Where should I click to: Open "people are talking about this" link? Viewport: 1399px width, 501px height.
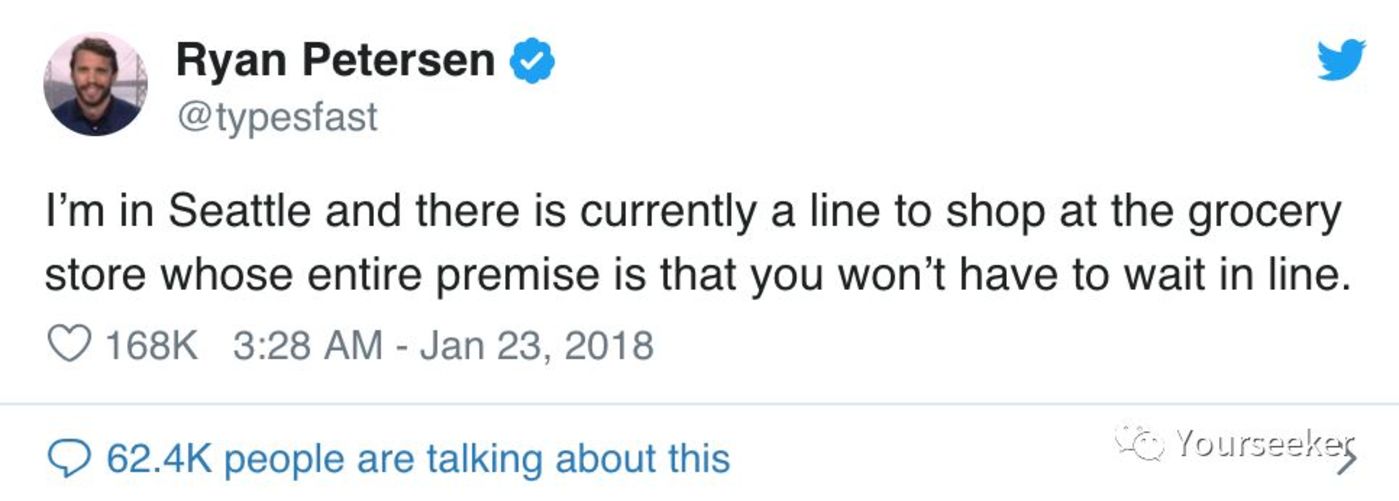[484, 459]
